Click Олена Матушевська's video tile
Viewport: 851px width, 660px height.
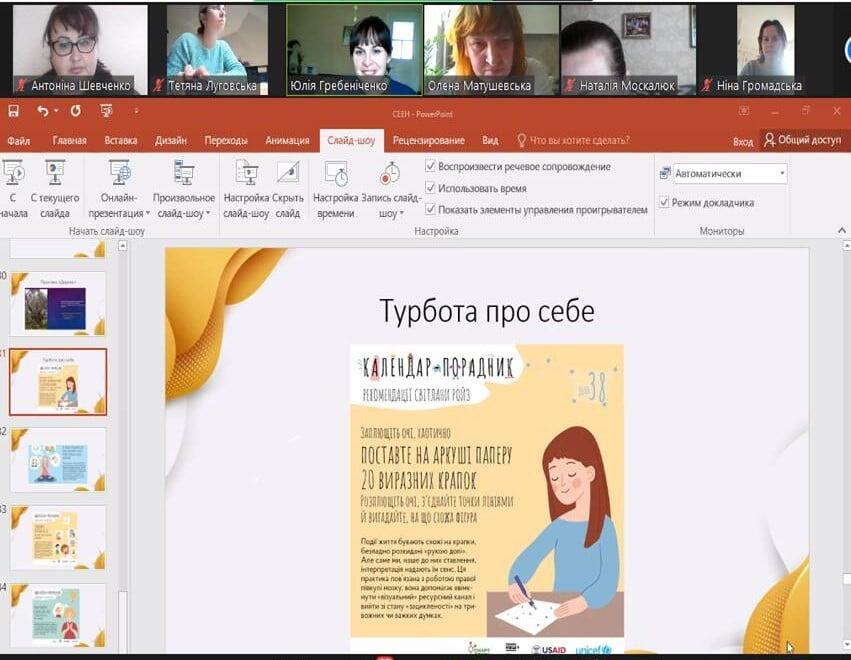coord(491,50)
